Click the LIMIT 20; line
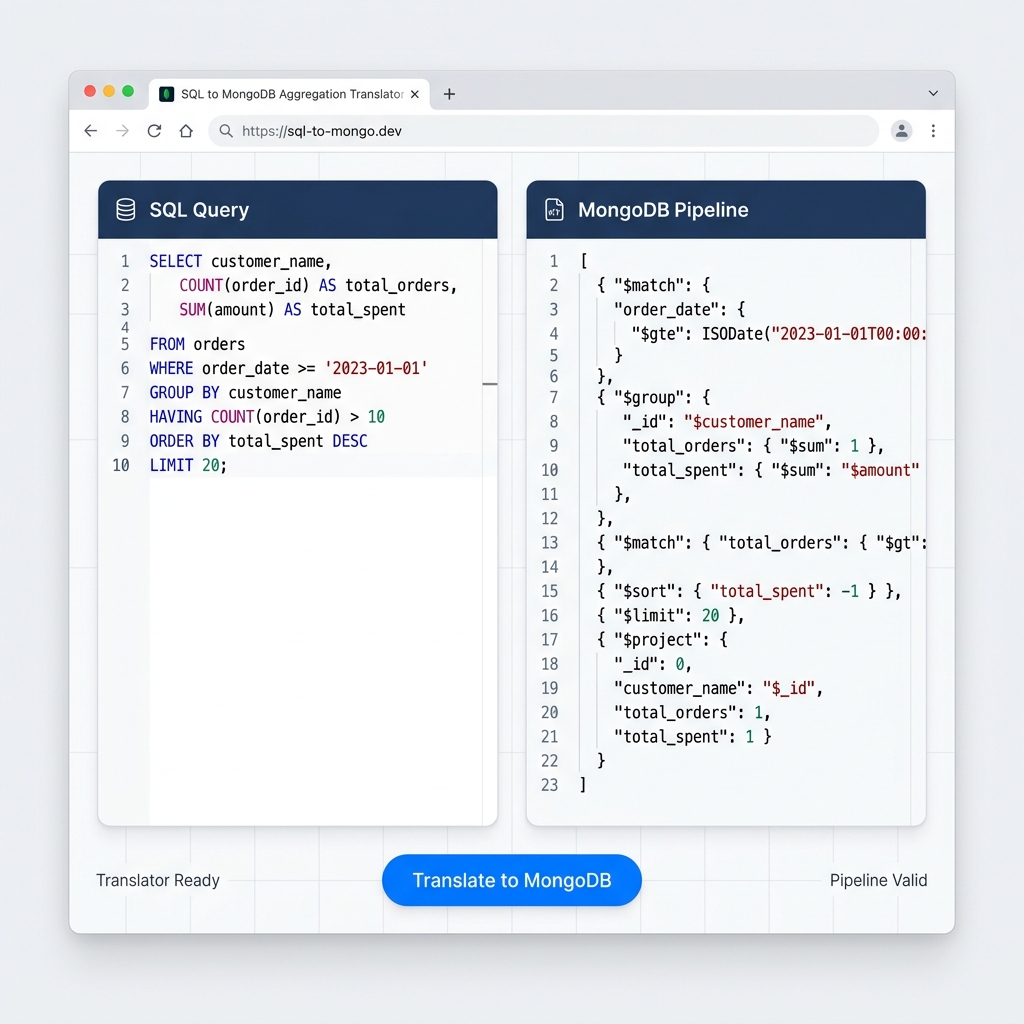This screenshot has height=1024, width=1024. point(188,465)
